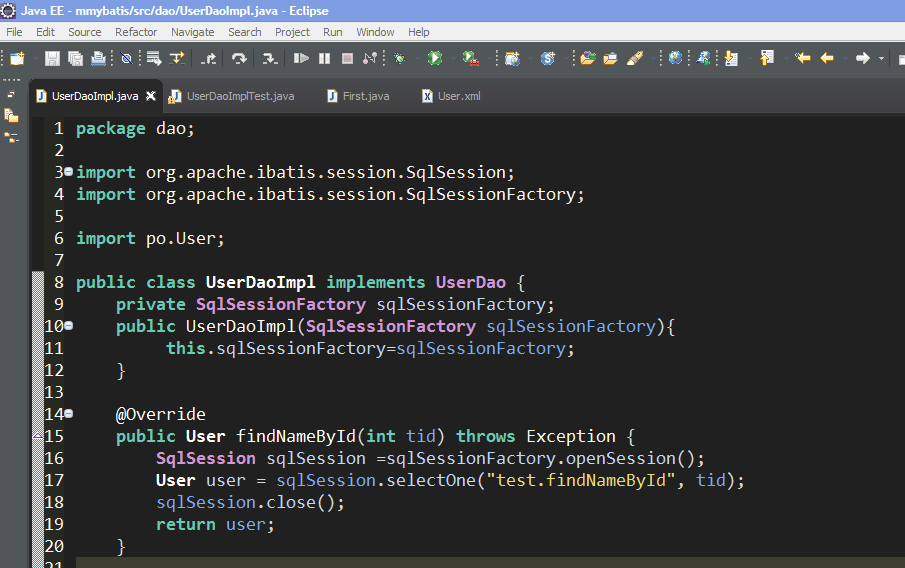
Task: Click the Search flashlight icon
Action: (635, 58)
